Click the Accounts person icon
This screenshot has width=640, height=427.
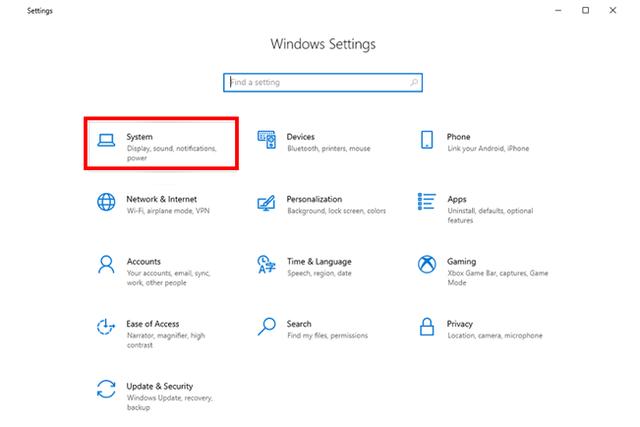(x=106, y=265)
